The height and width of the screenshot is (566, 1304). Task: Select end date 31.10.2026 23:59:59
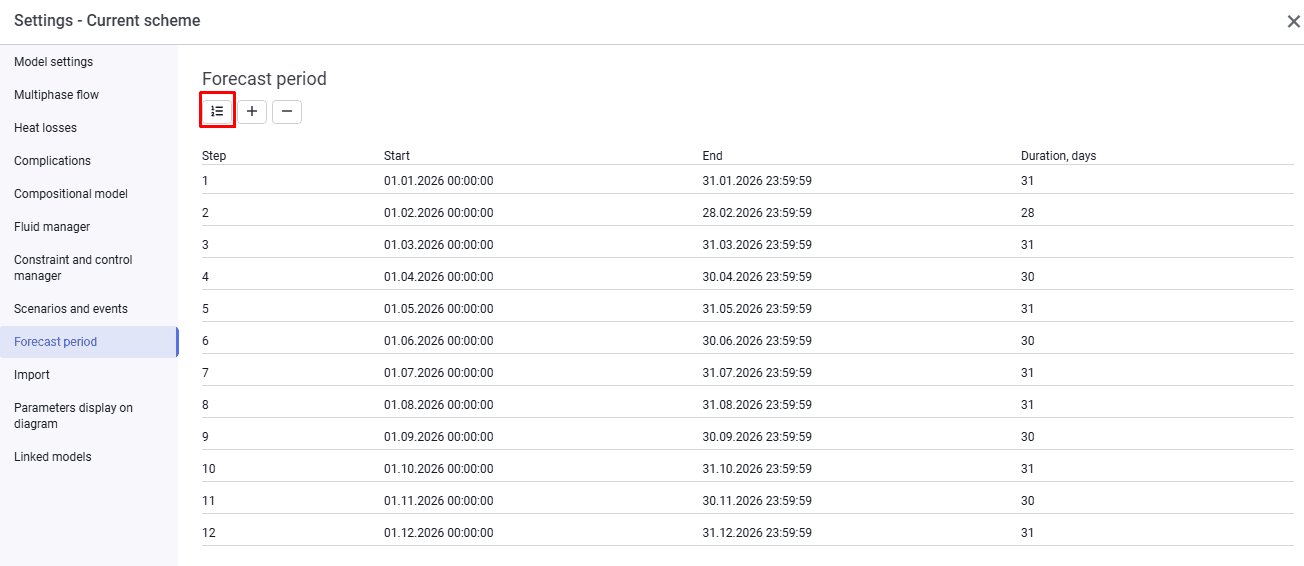pos(757,469)
